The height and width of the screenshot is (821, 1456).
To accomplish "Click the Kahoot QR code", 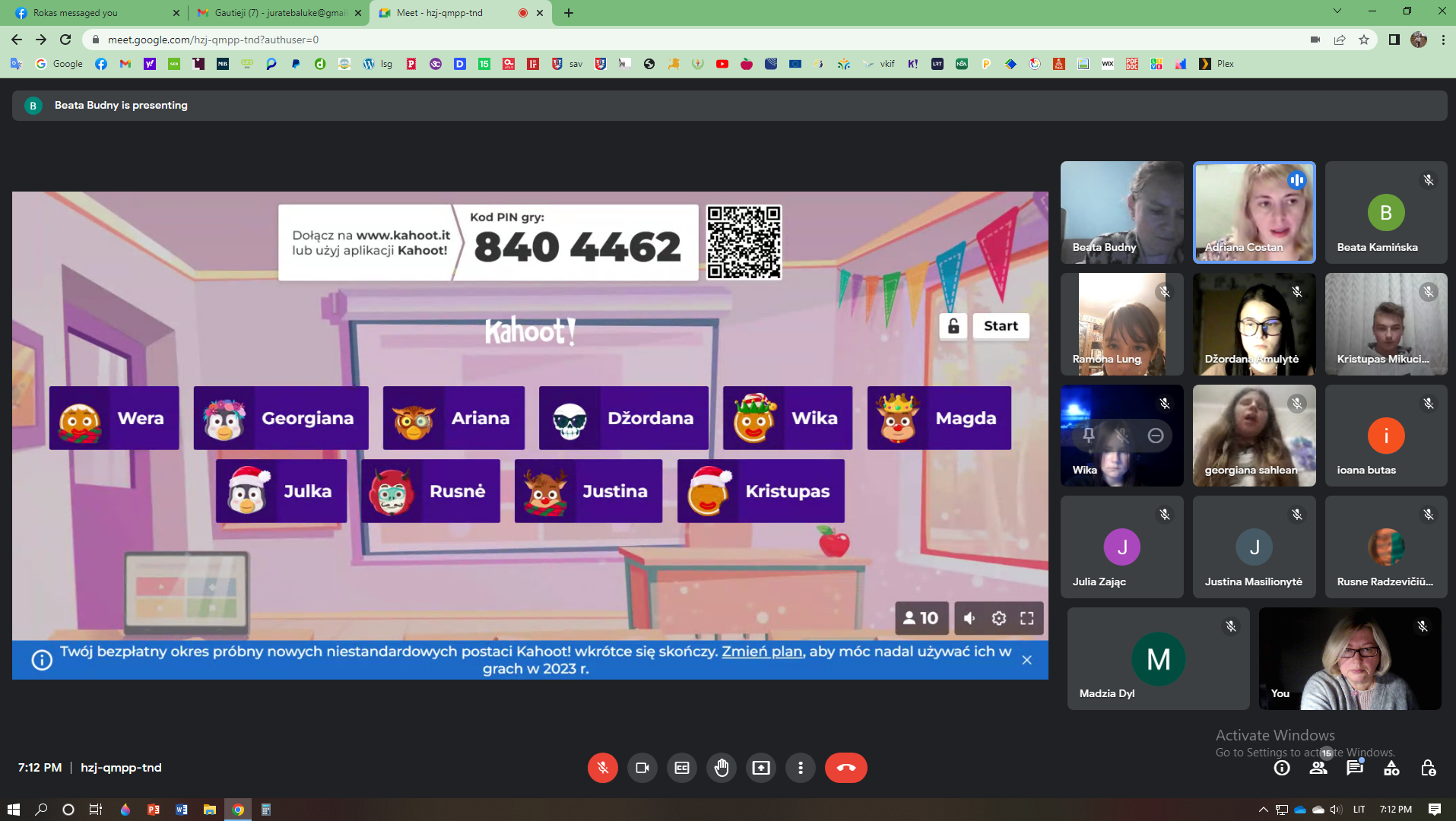I will [x=744, y=242].
